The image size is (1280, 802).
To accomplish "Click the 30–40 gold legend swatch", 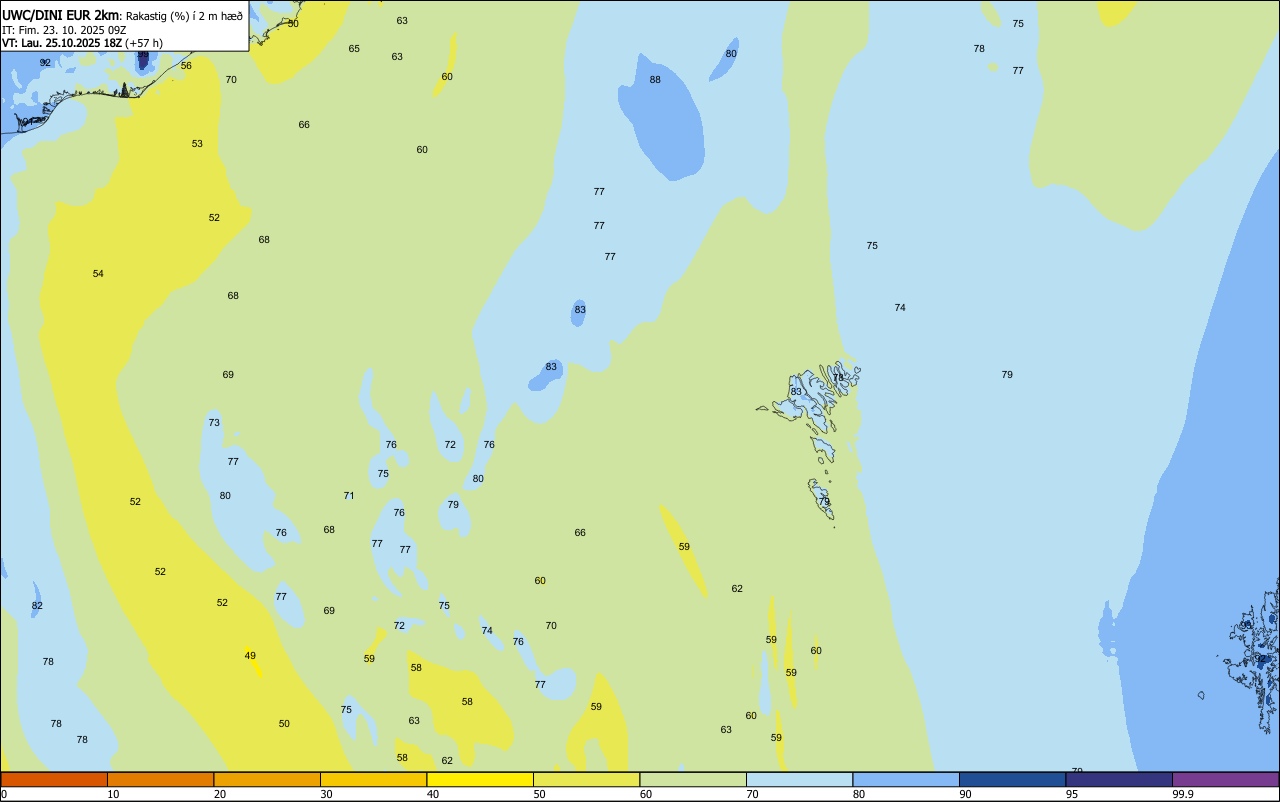I will (x=373, y=779).
